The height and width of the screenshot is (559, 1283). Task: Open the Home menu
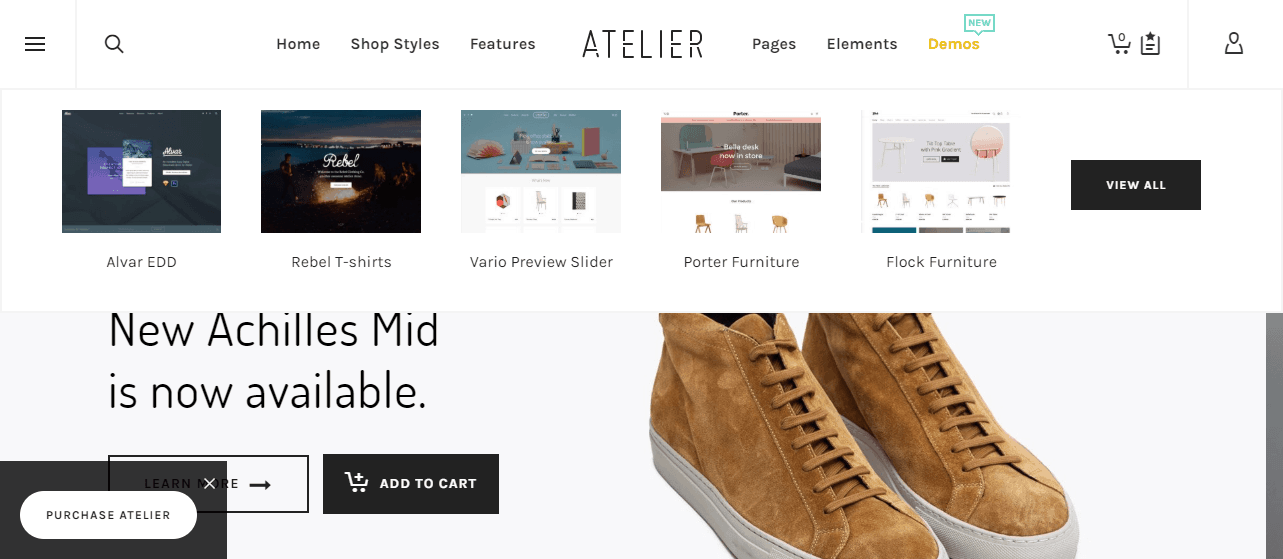click(x=298, y=44)
